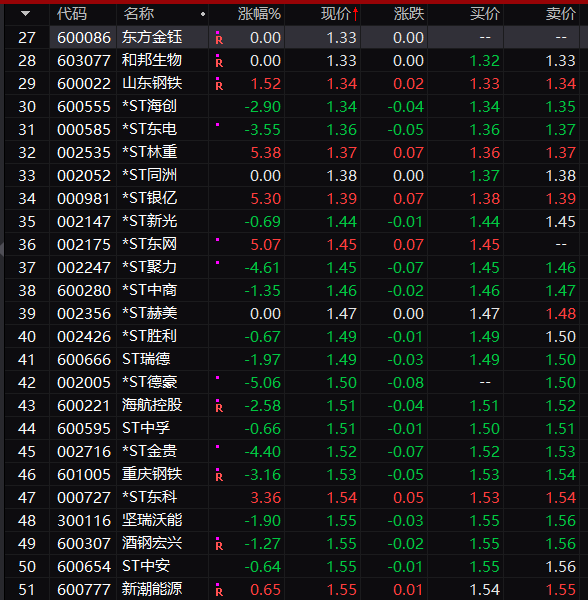Select stock name *ST东网

pyautogui.click(x=149, y=244)
